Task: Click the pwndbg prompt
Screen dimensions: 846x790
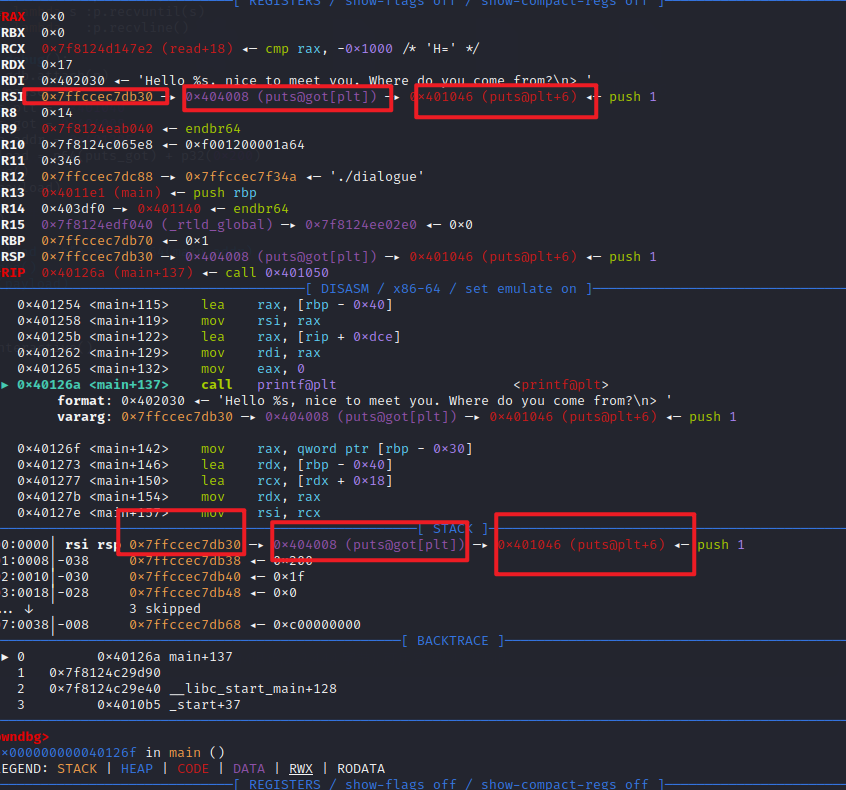Action: (24, 737)
